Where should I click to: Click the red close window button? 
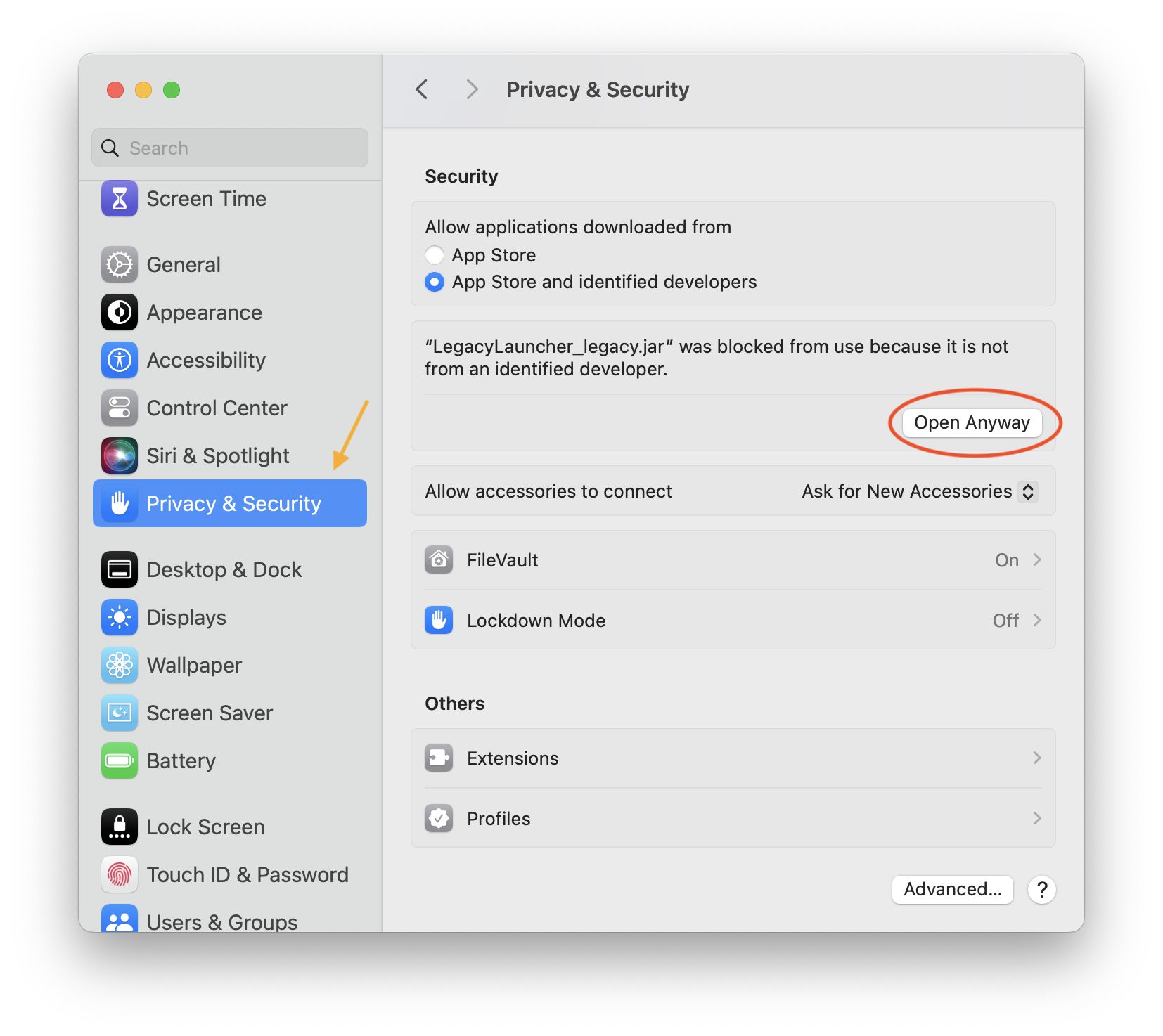[115, 90]
